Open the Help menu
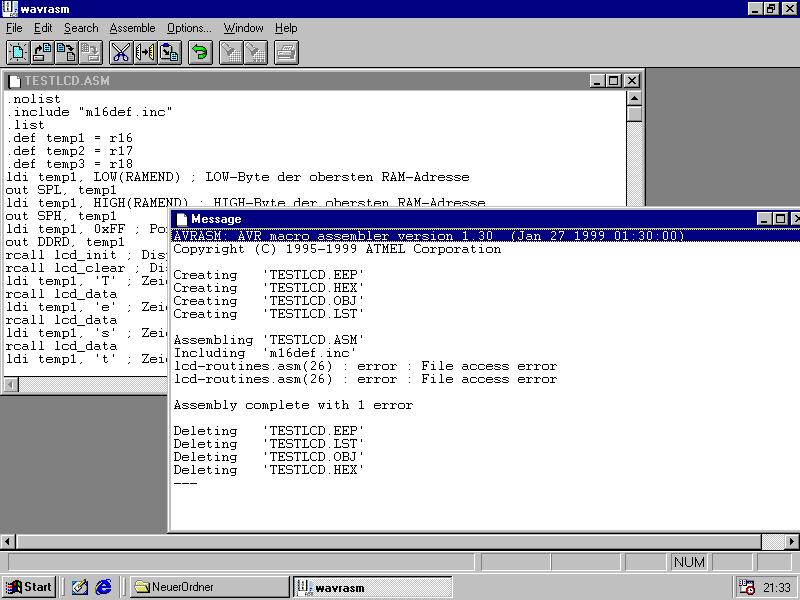The width and height of the screenshot is (800, 600). [286, 28]
